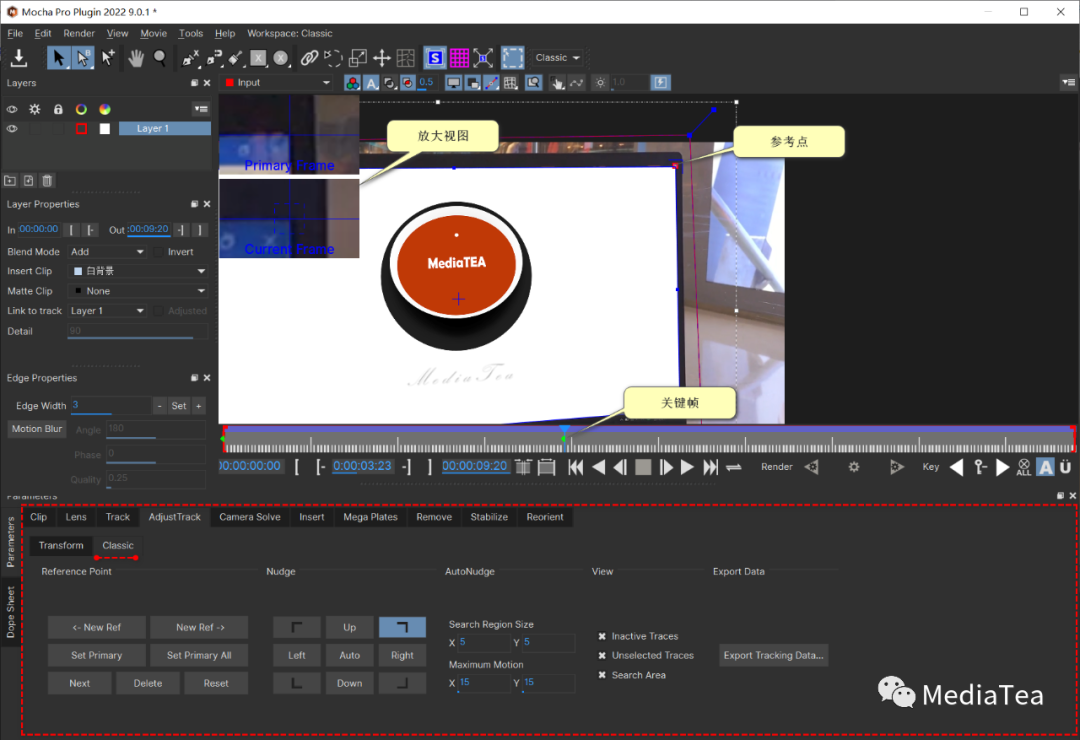Switch to the Stabilize tab

[489, 517]
